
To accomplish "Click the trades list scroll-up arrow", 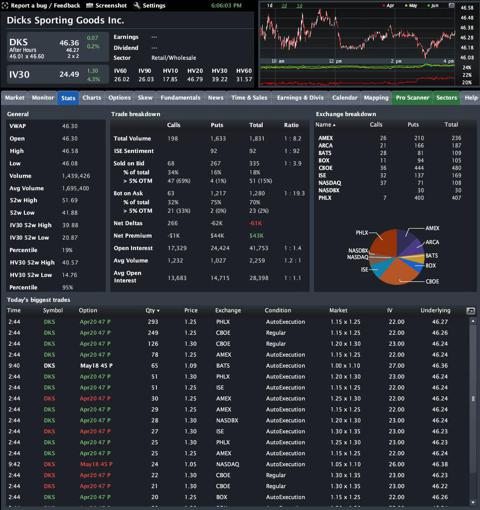I will pos(473,321).
